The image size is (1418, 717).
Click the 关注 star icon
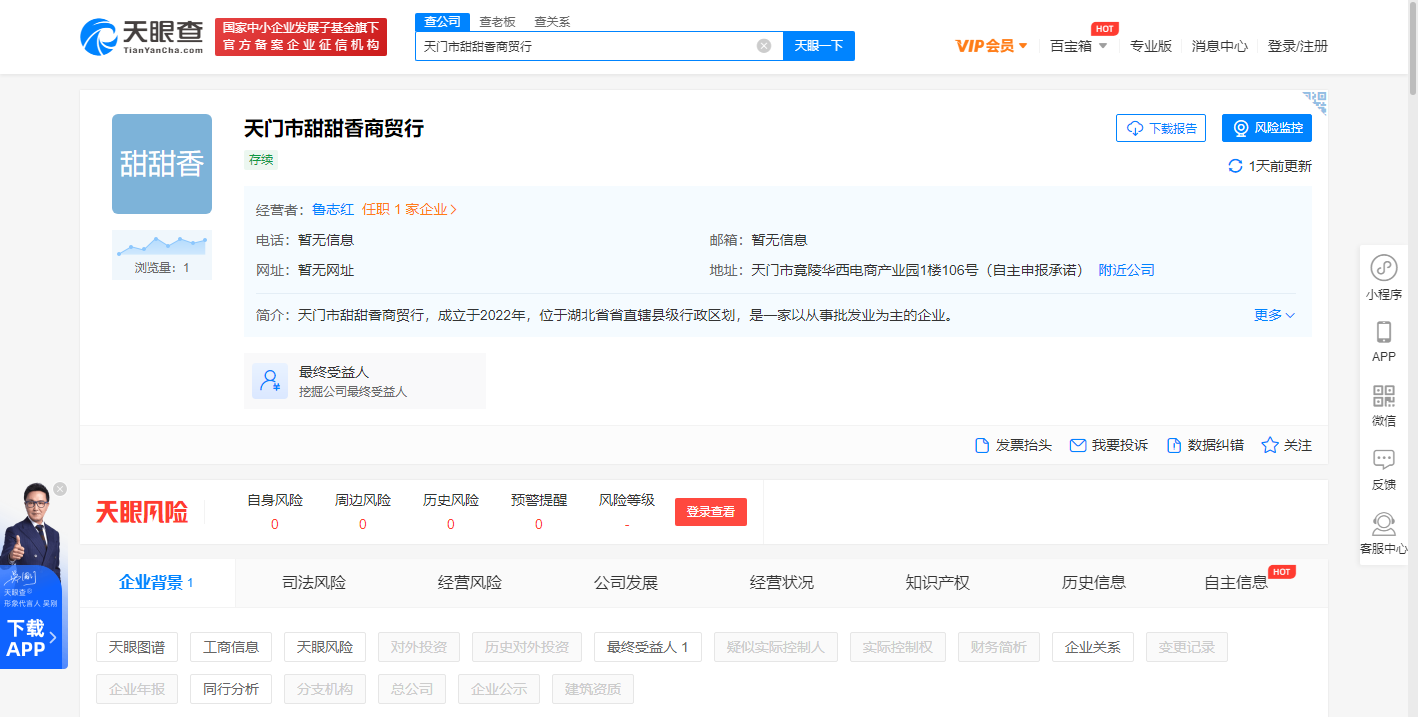[1270, 445]
